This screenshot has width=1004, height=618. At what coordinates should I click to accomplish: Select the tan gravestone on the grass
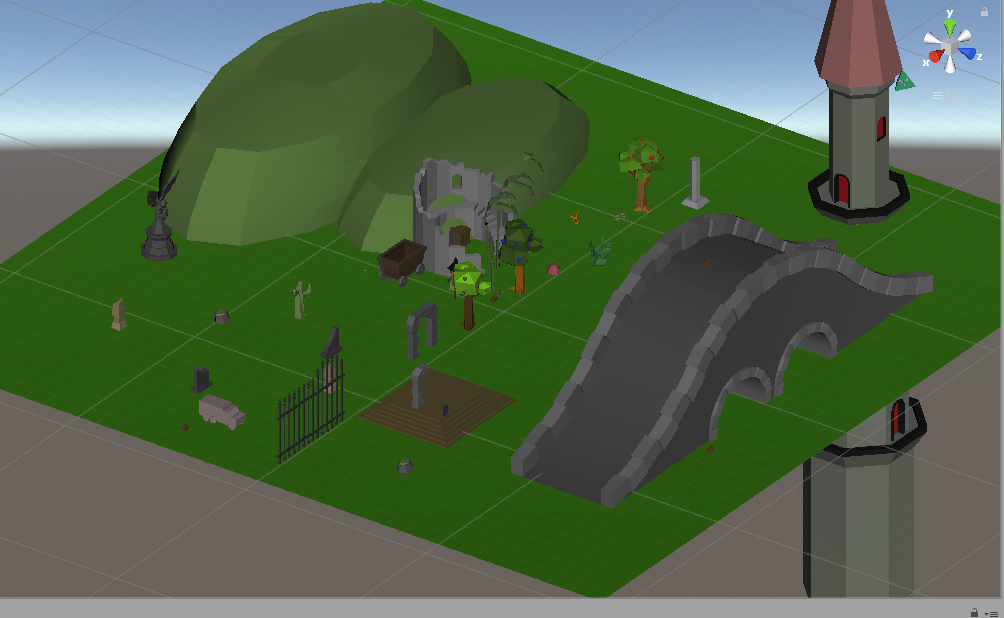point(118,314)
